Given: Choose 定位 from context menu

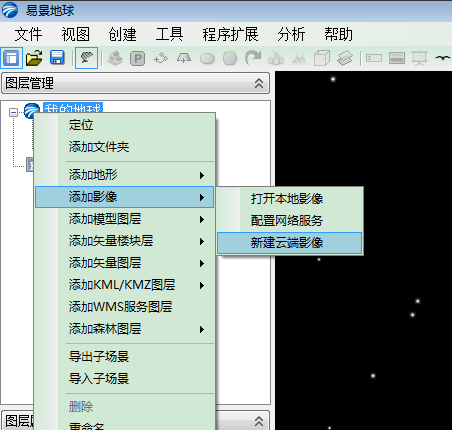Looking at the screenshot, I should point(124,125).
